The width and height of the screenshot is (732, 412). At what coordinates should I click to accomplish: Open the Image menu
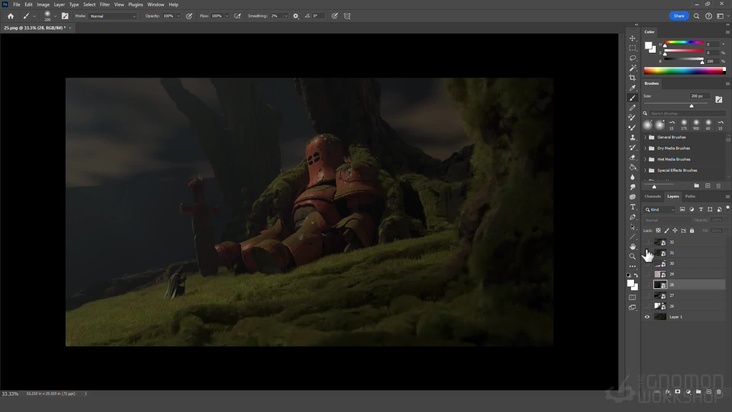click(x=43, y=5)
